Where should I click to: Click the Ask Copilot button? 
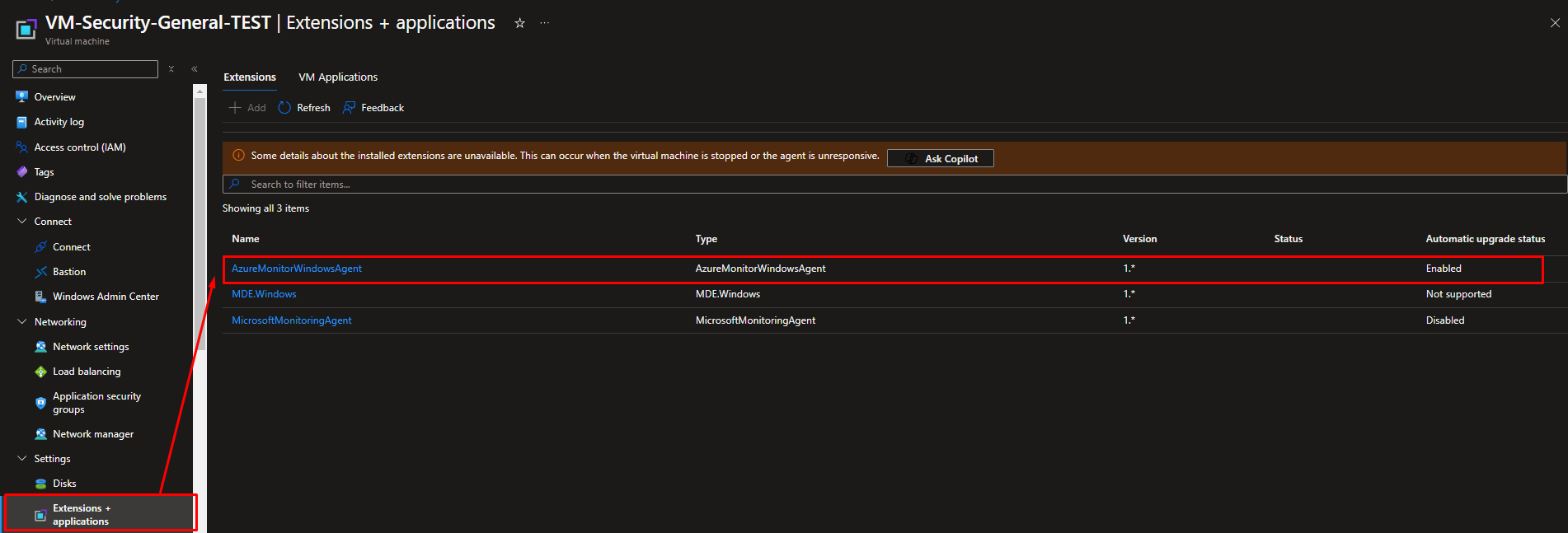click(x=940, y=158)
